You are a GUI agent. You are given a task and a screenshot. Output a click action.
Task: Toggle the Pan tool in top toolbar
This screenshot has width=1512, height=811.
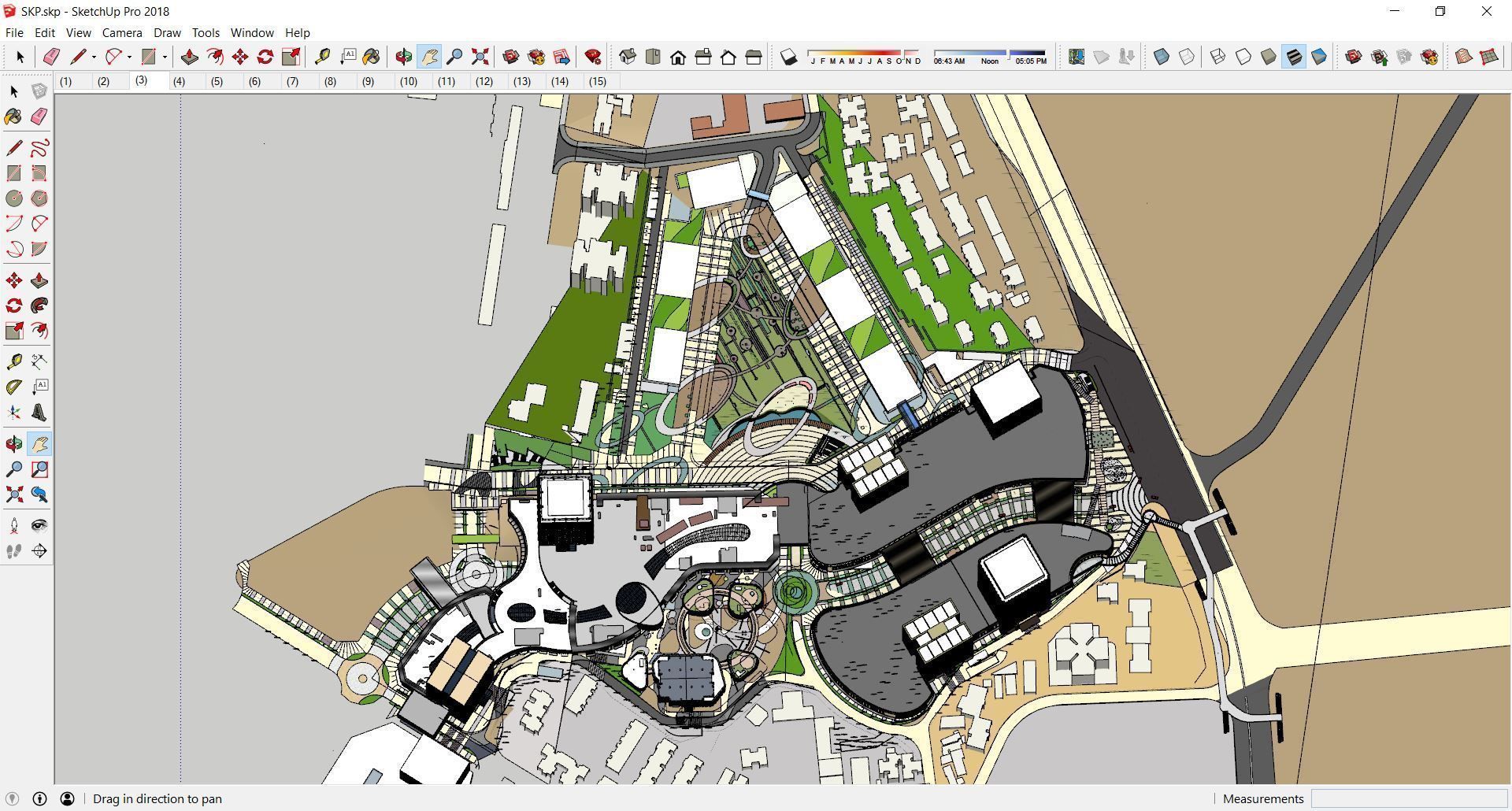point(428,57)
